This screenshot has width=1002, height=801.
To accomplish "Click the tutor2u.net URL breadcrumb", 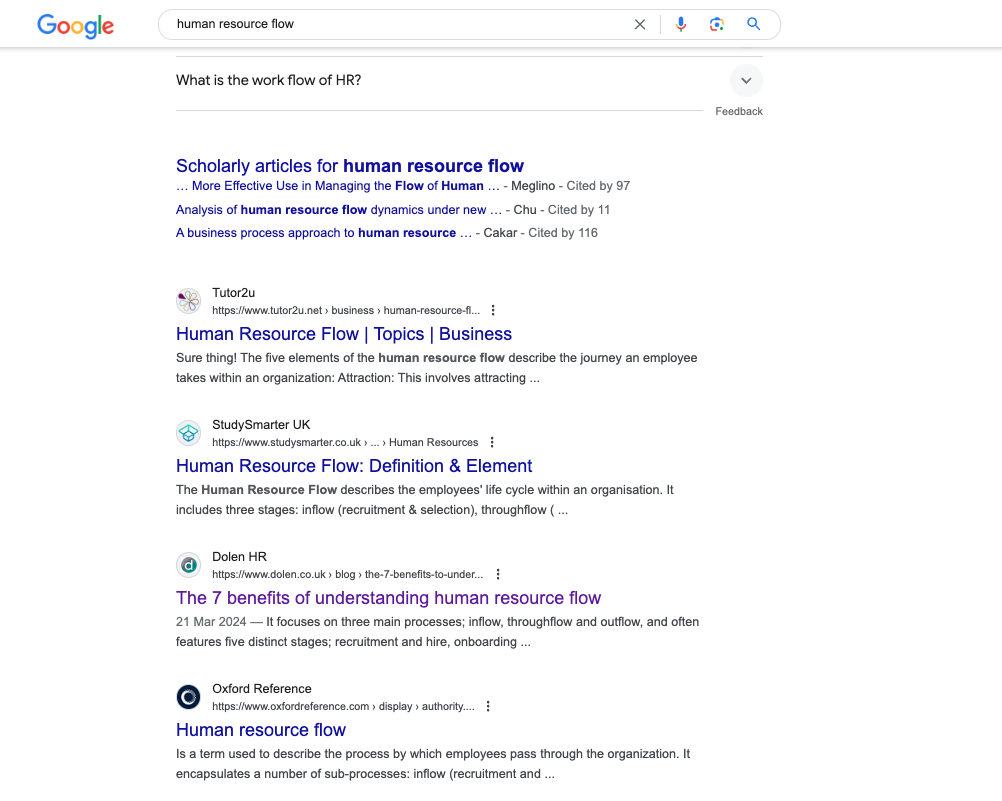I will (346, 311).
